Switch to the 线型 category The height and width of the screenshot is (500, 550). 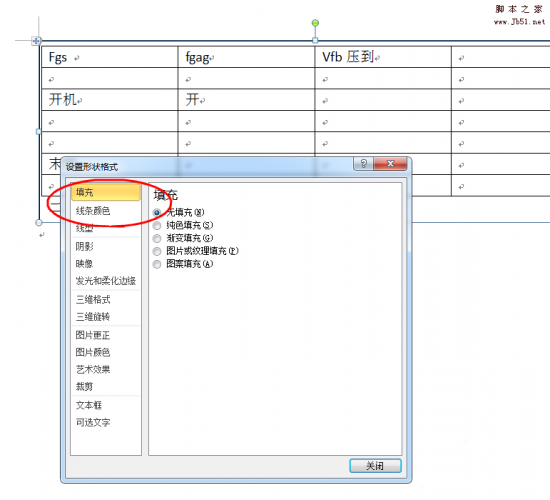click(106, 228)
